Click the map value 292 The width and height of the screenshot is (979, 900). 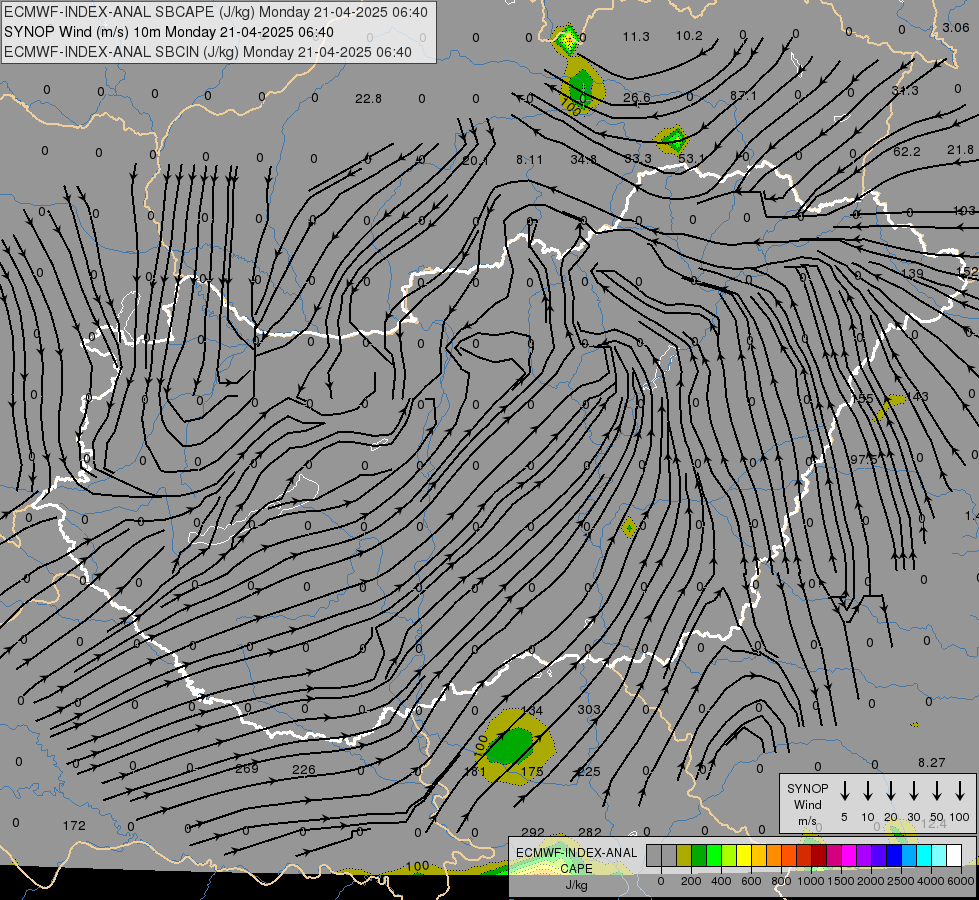point(533,833)
